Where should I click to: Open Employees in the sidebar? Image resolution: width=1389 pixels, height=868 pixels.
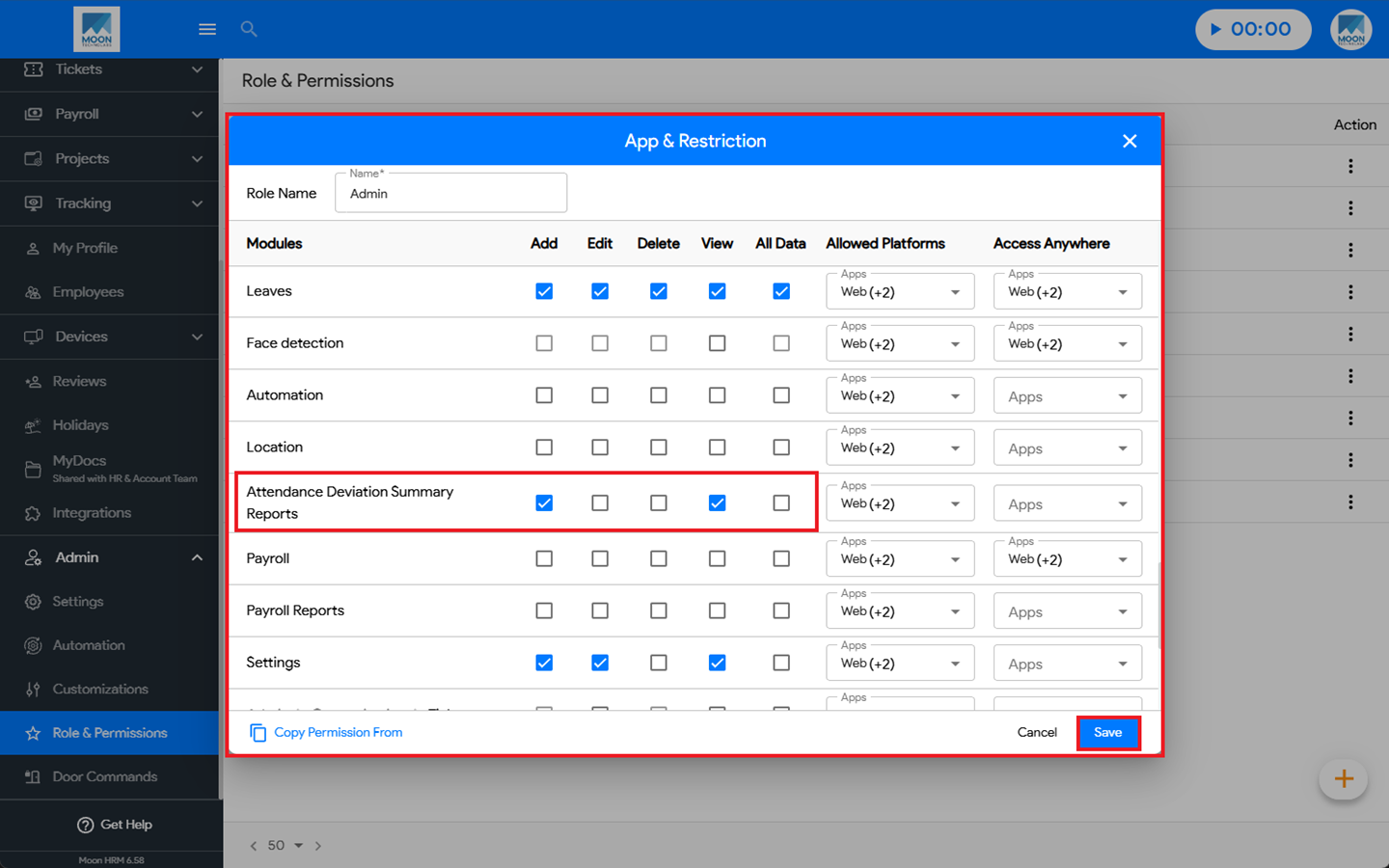(x=88, y=292)
